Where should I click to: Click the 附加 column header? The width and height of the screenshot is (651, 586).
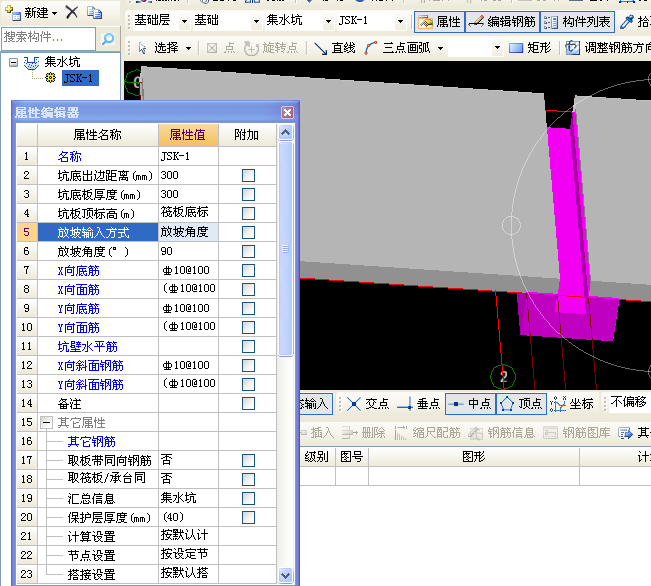click(247, 135)
